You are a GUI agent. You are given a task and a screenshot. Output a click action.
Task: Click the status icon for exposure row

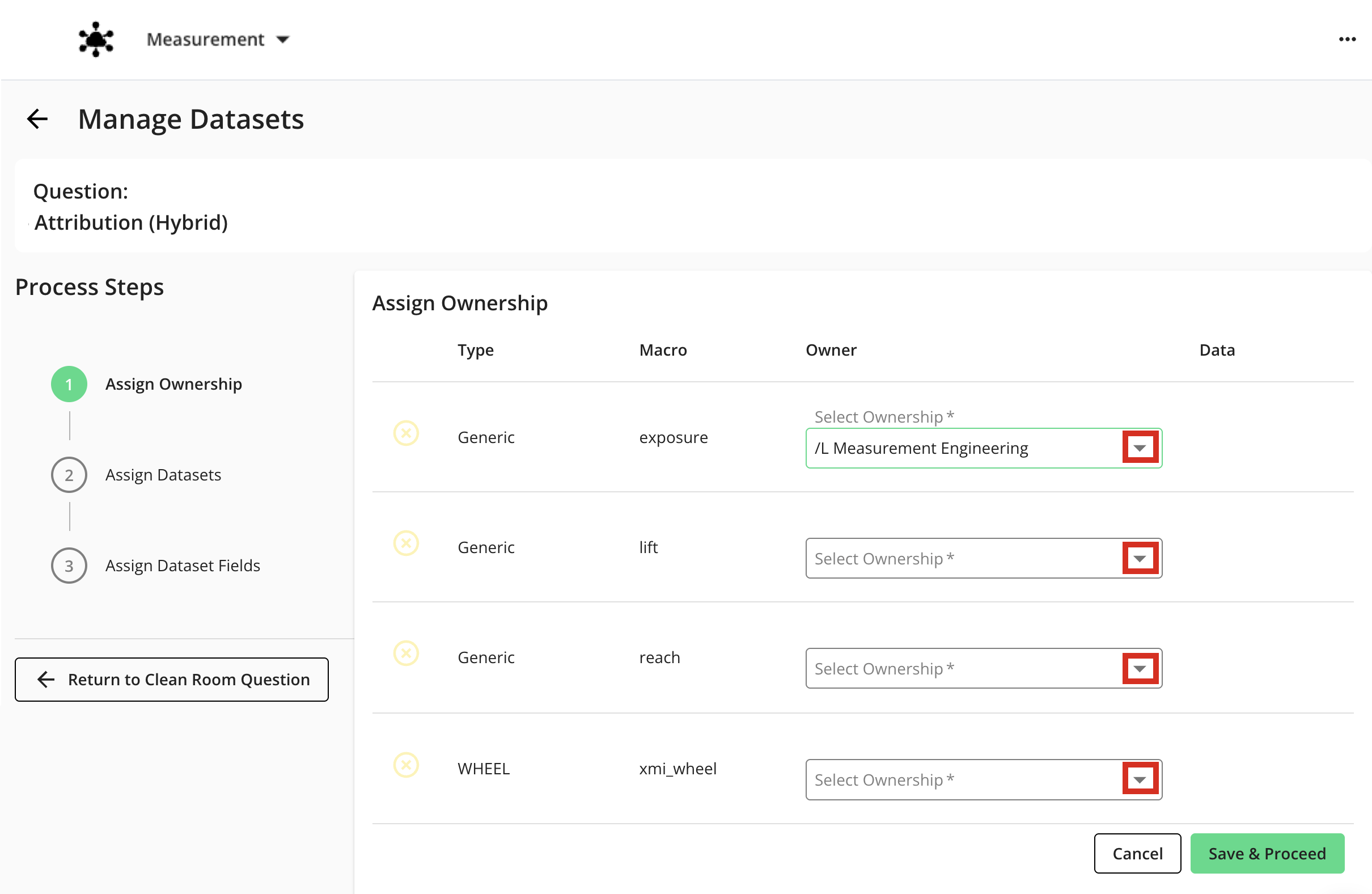pos(406,433)
